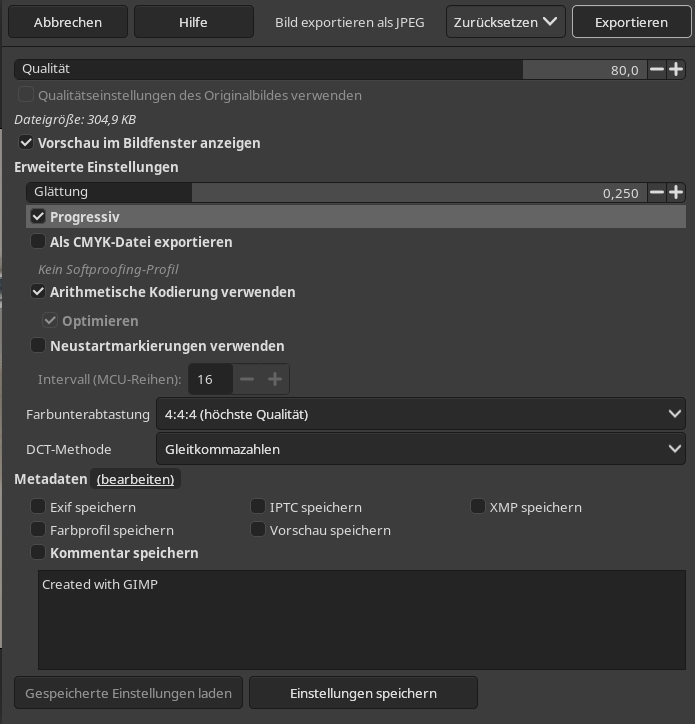The width and height of the screenshot is (695, 724).
Task: Increase Glättung with the plus button
Action: (676, 193)
